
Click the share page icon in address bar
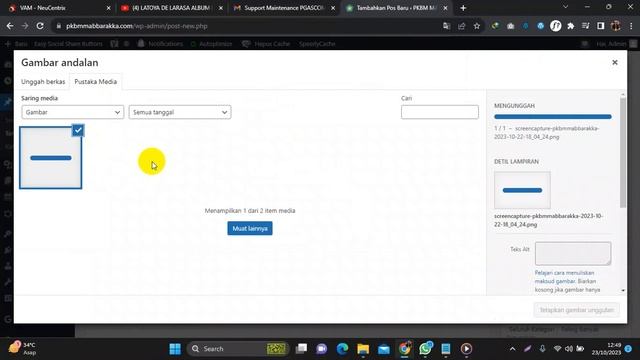(462, 26)
